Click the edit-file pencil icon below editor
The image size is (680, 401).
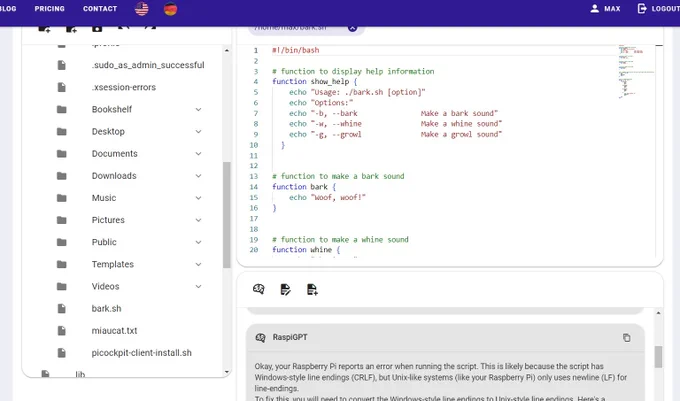point(285,289)
